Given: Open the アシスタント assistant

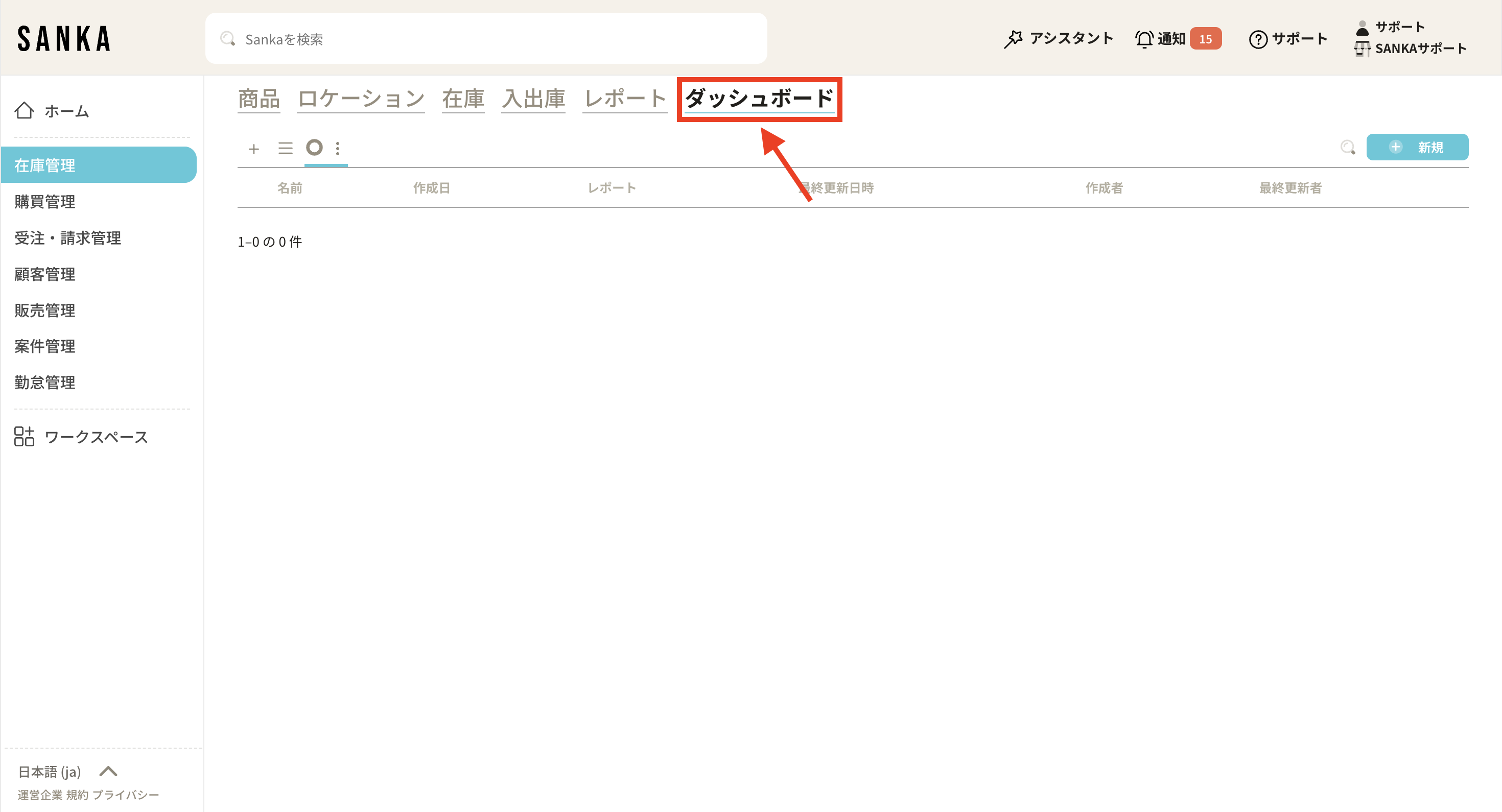Looking at the screenshot, I should 1059,38.
